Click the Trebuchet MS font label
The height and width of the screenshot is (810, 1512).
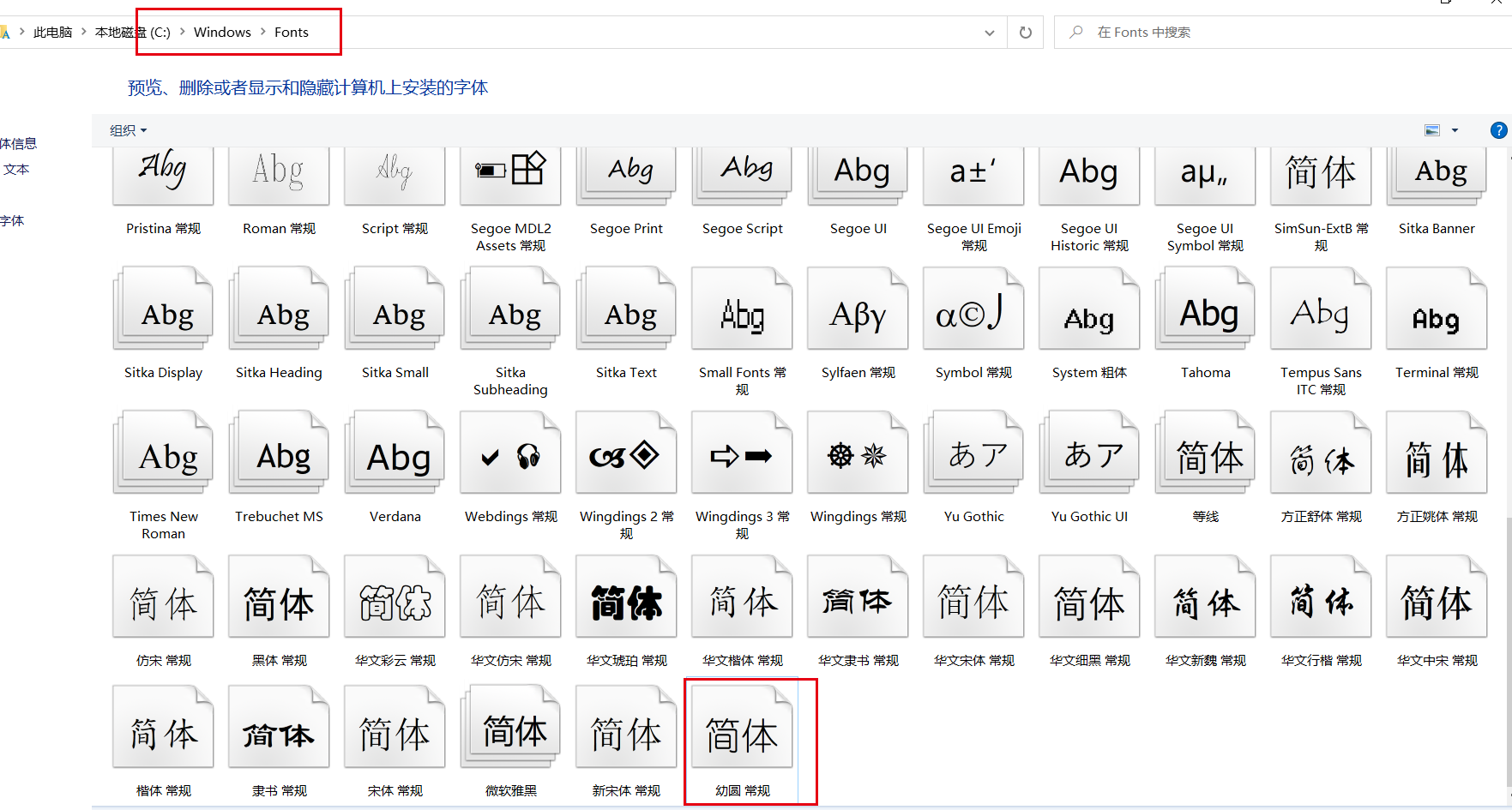(x=279, y=516)
